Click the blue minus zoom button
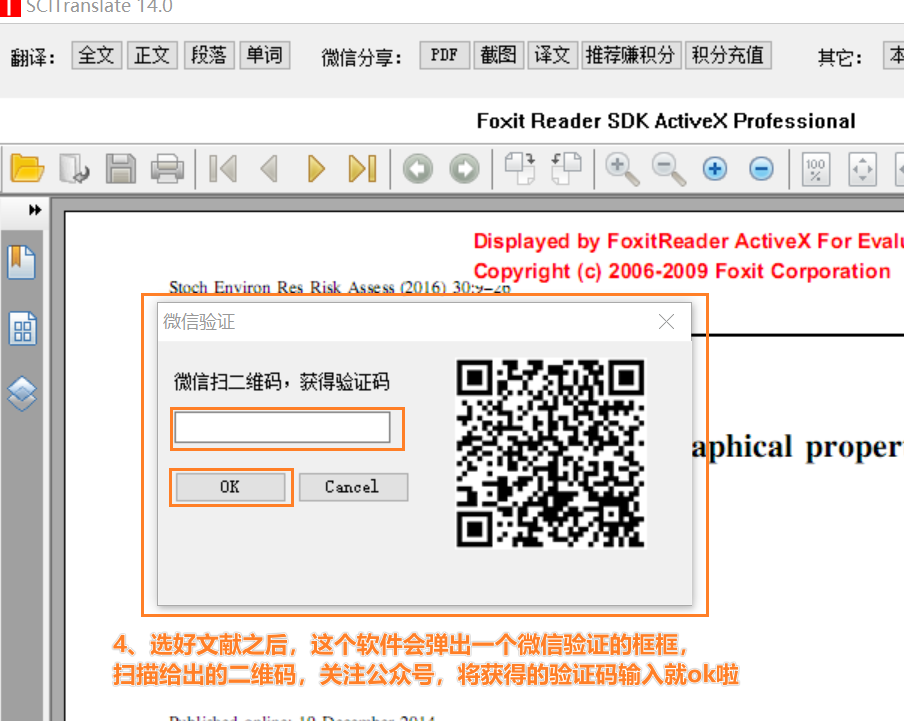904x721 pixels. coord(762,169)
